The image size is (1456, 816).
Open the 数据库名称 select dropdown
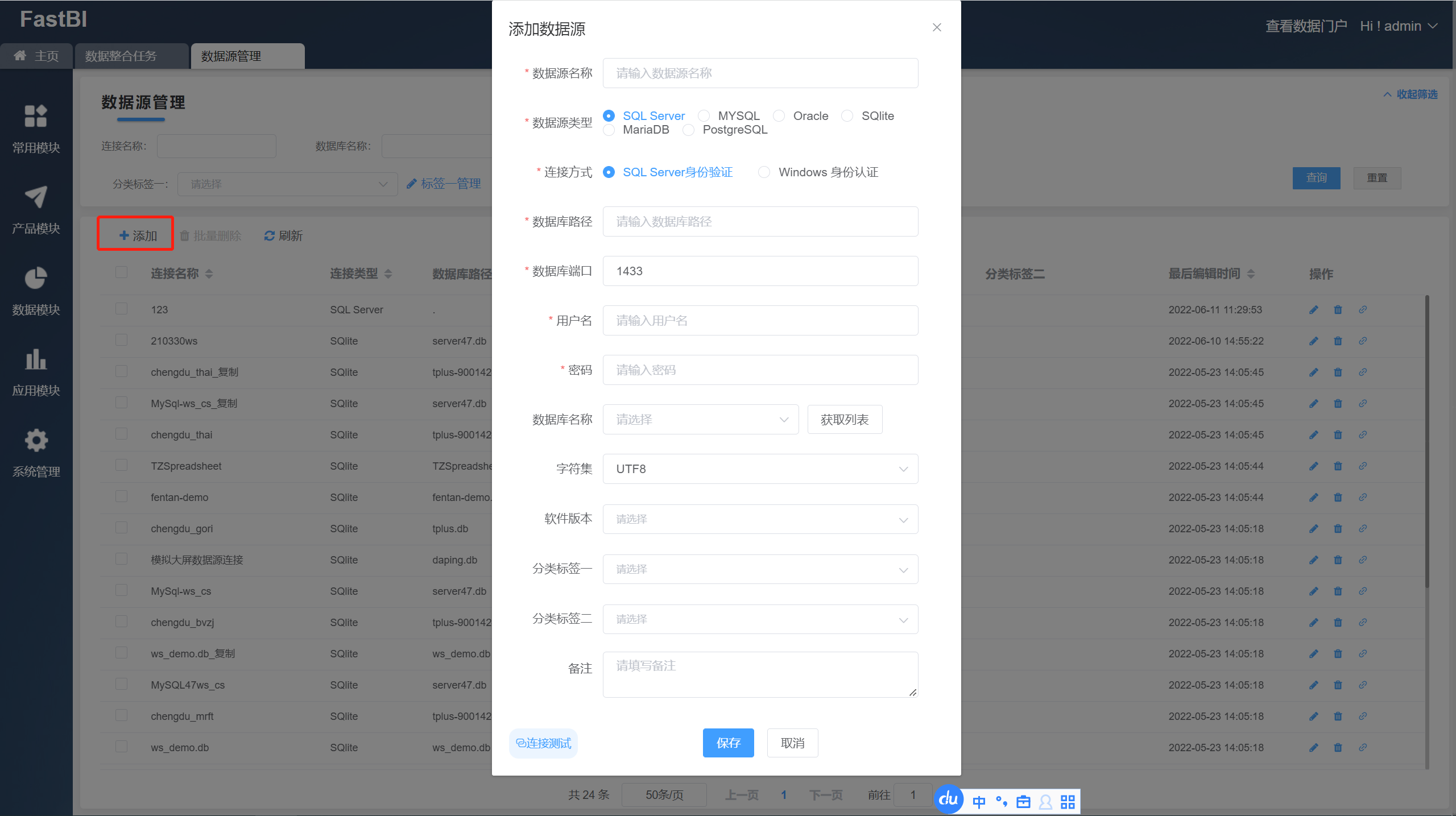coord(701,420)
